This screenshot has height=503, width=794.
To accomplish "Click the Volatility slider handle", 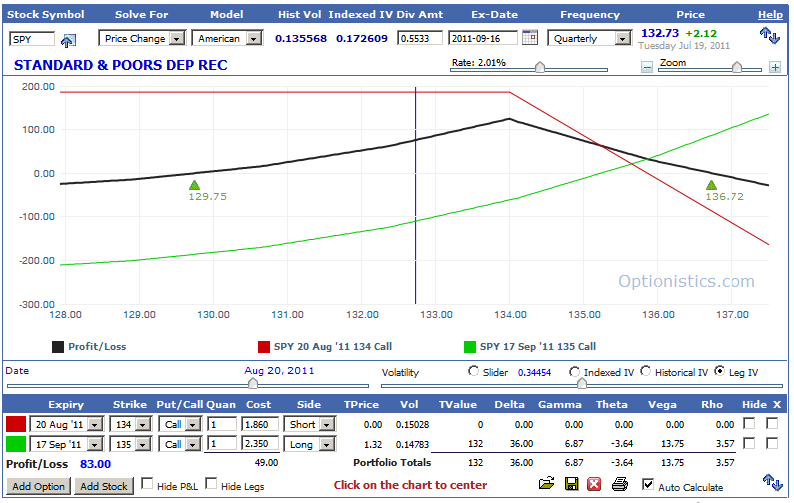I will point(582,384).
